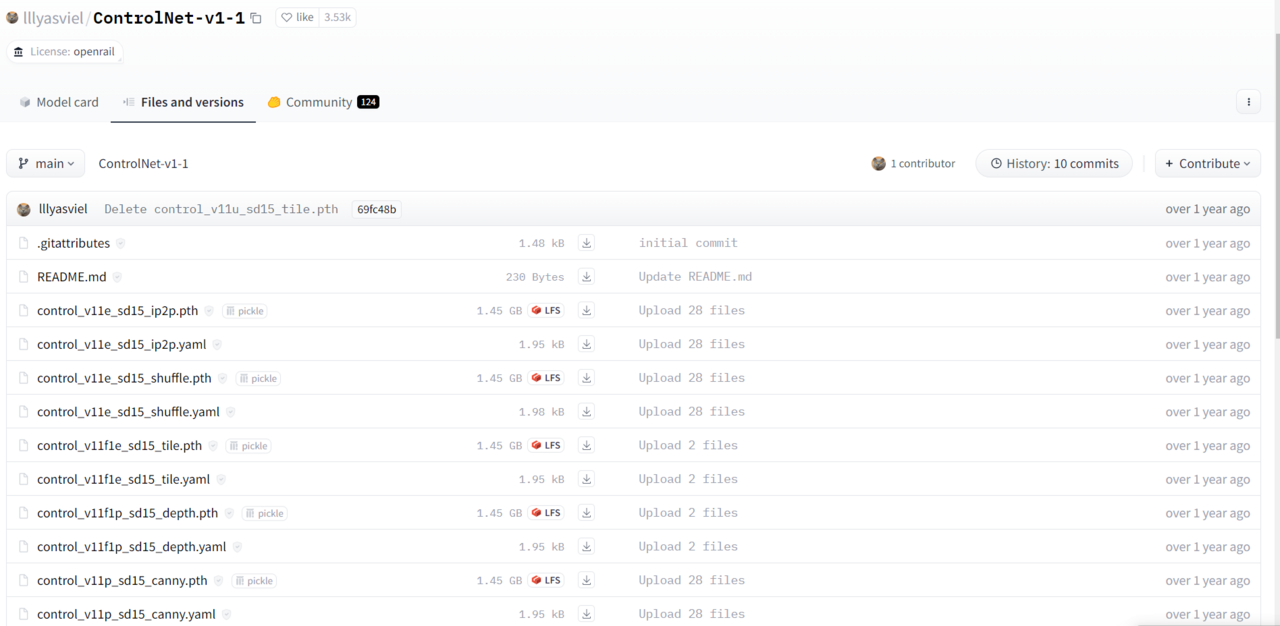Open the file control_v11f1e_sd15_tile.yaml

123,479
